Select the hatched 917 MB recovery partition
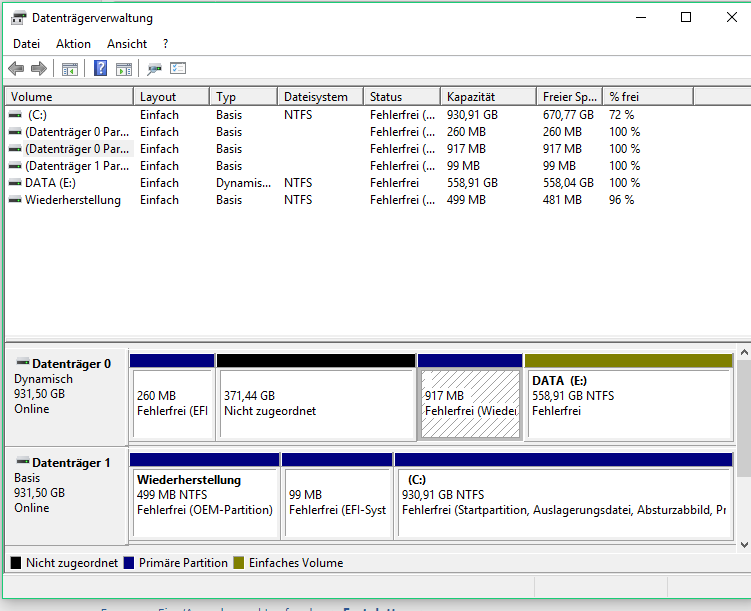Image resolution: width=751 pixels, height=611 pixels. [470, 397]
